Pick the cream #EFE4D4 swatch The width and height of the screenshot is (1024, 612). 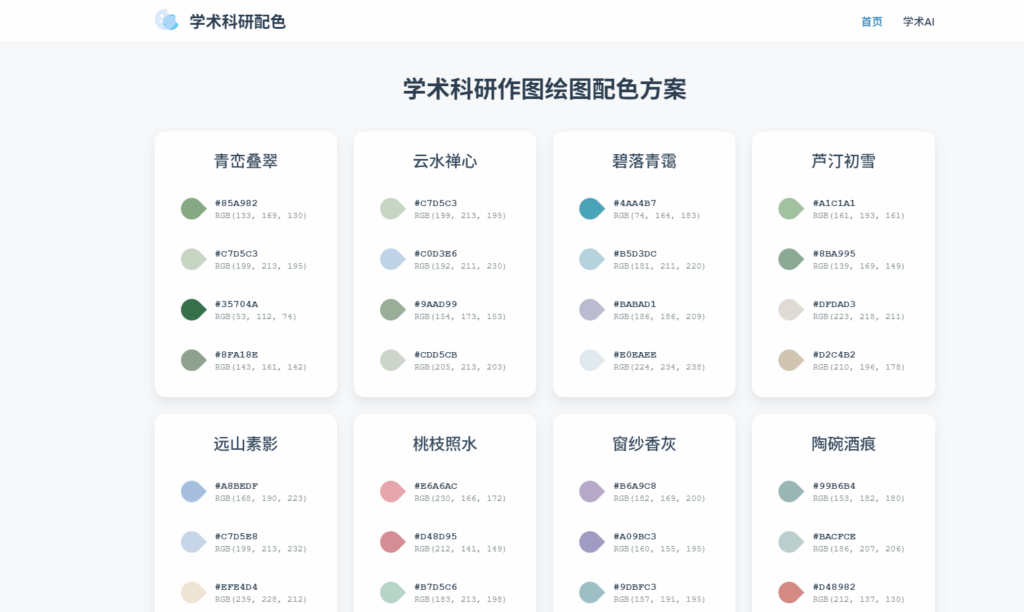tap(193, 592)
